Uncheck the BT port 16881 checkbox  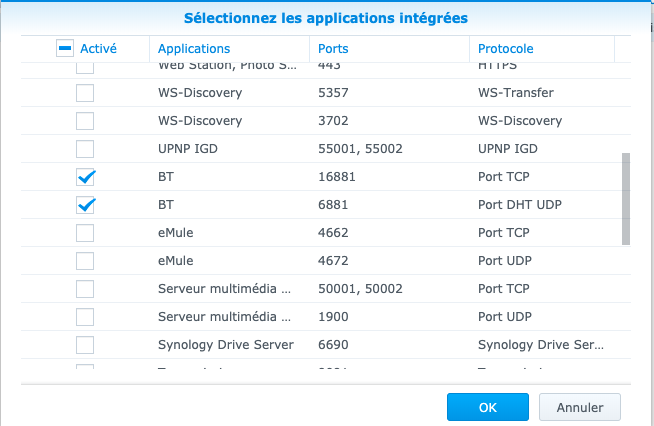click(x=86, y=177)
